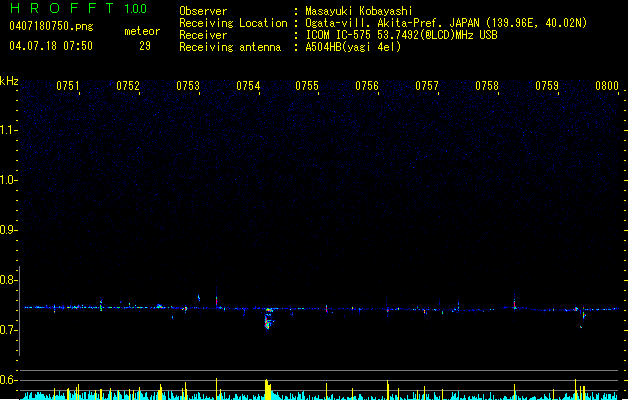Click the 0800 time marker
The image size is (629, 400).
607,86
